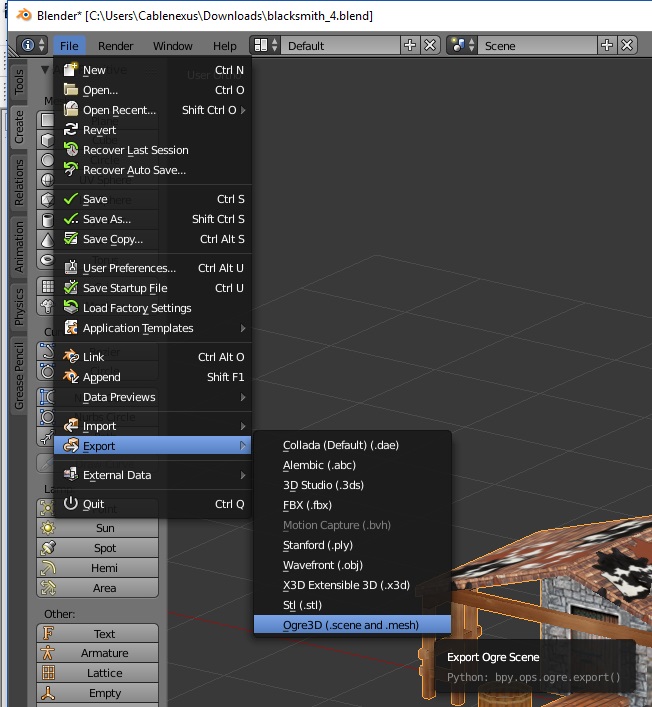Expand the Data Previews submenu

click(153, 397)
